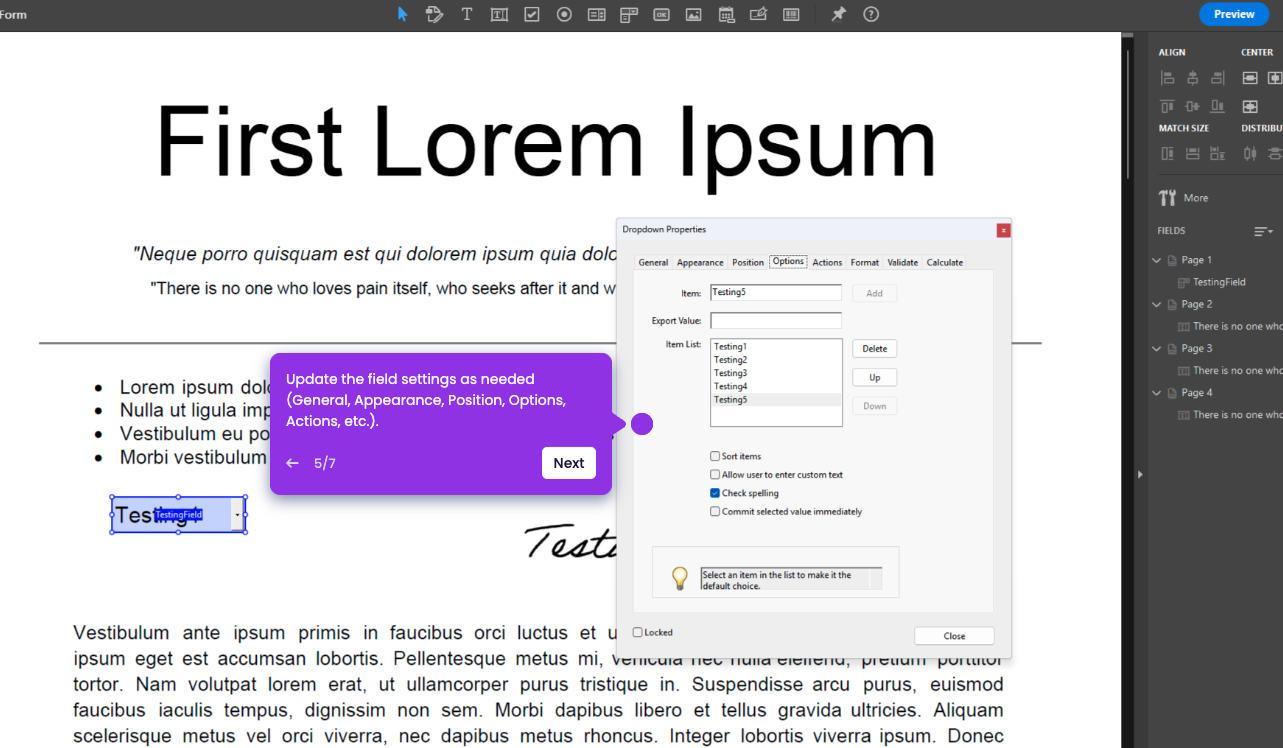Move item with the Up button
1283x748 pixels.
tap(875, 378)
